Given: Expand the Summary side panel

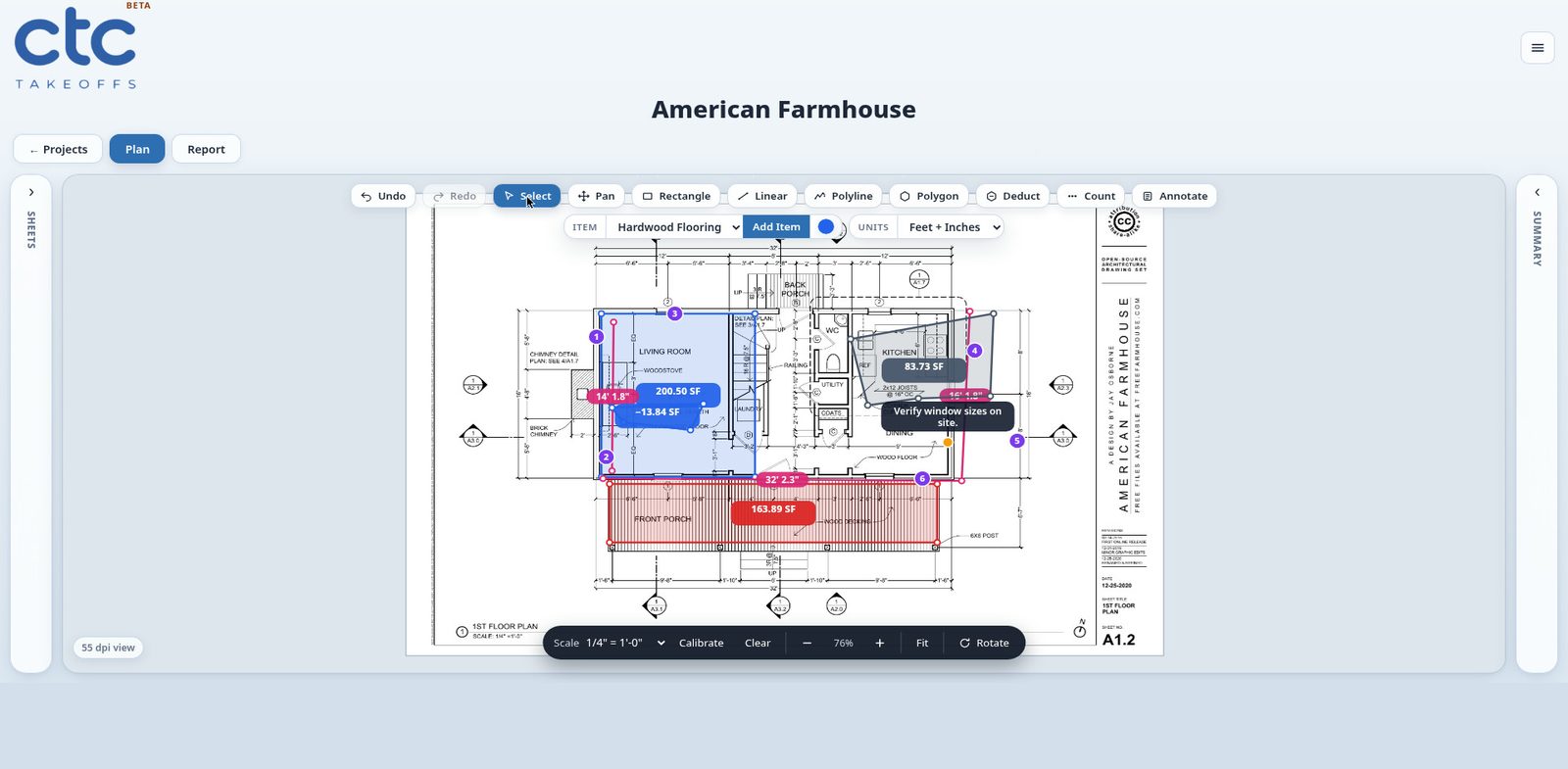Looking at the screenshot, I should (x=1537, y=192).
